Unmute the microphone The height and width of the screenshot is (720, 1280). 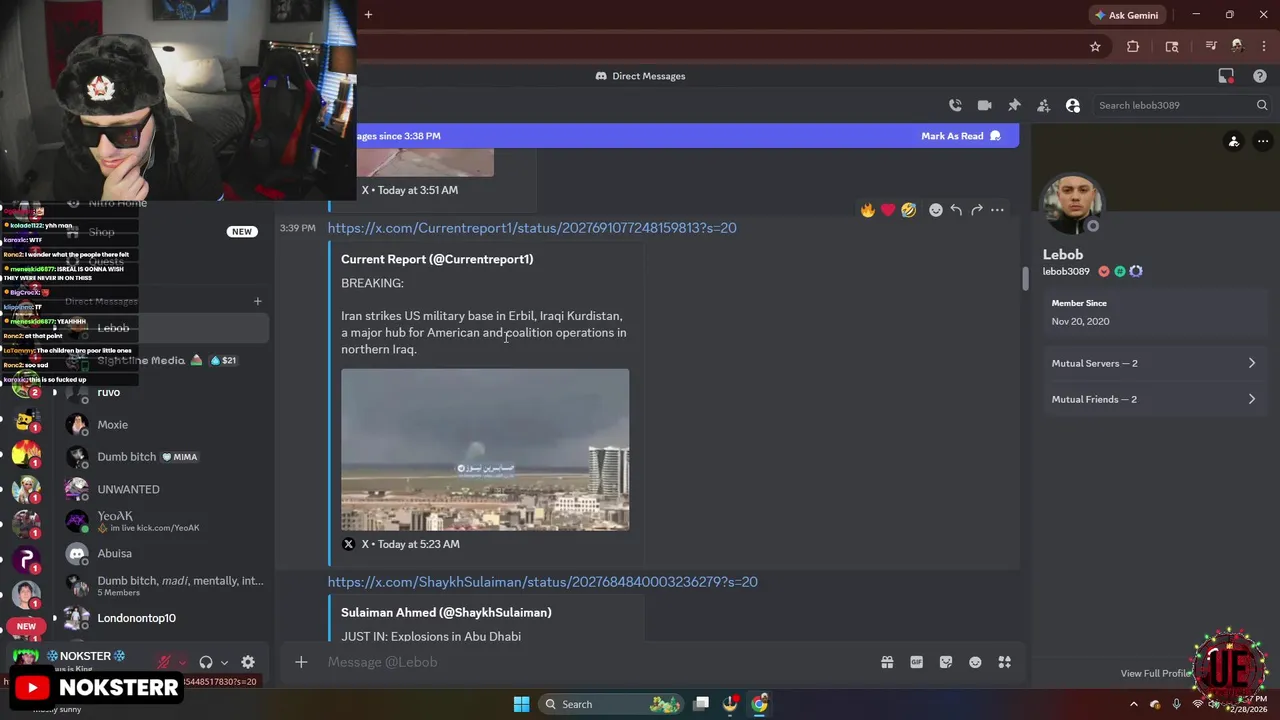click(164, 662)
